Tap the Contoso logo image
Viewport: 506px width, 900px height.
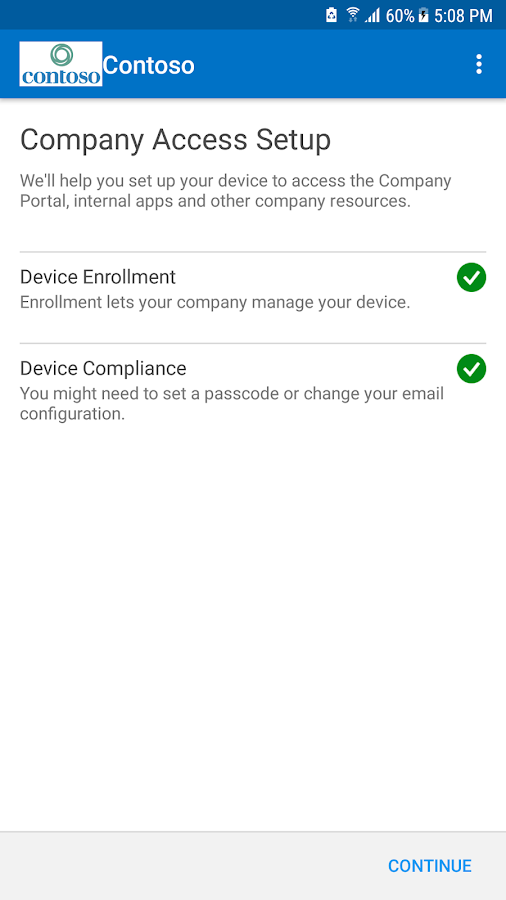(x=61, y=64)
